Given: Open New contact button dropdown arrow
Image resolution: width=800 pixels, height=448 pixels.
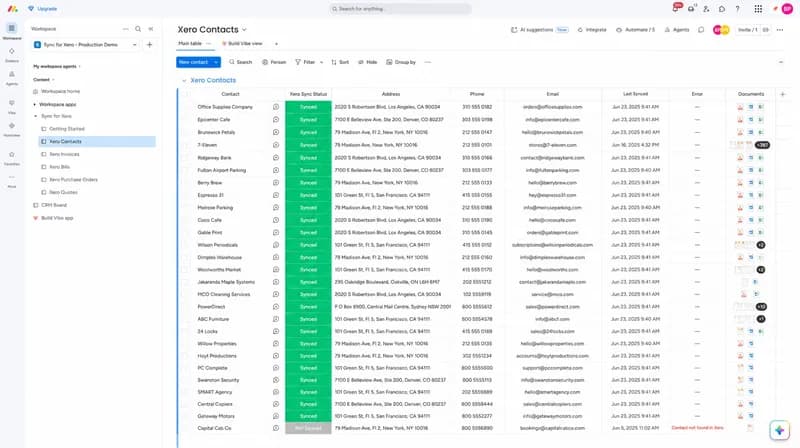Looking at the screenshot, I should [216, 62].
